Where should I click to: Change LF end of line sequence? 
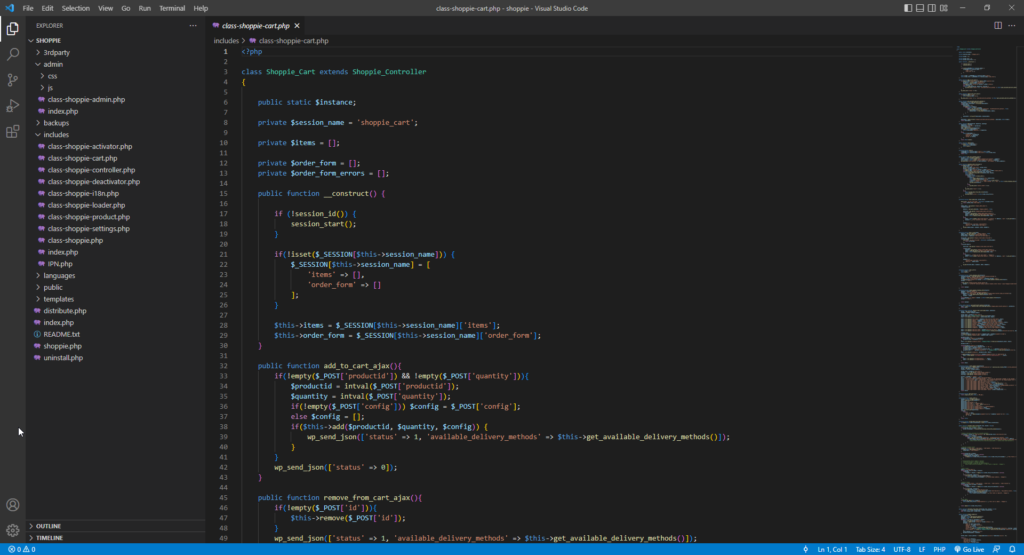(922, 549)
